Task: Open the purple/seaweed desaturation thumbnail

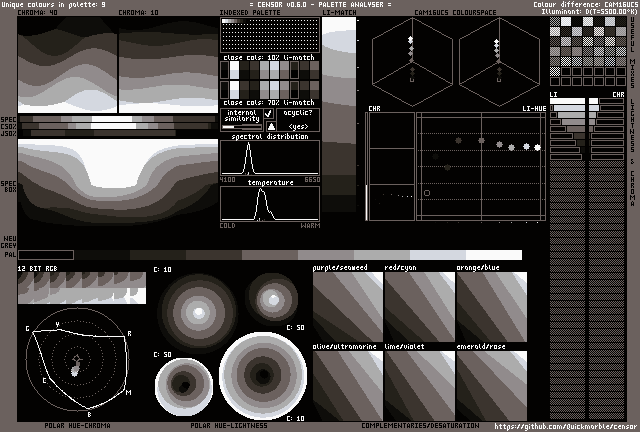Action: [x=348, y=307]
